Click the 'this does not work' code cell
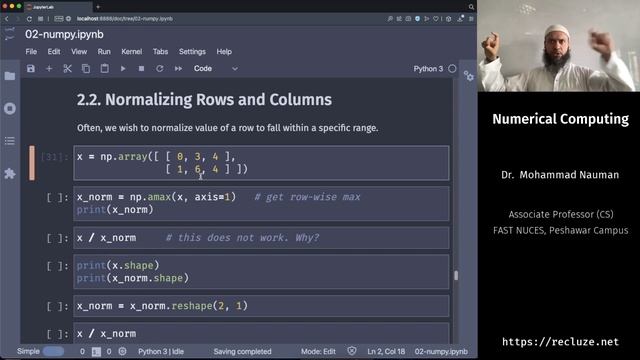The width and height of the screenshot is (640, 360). 261,238
